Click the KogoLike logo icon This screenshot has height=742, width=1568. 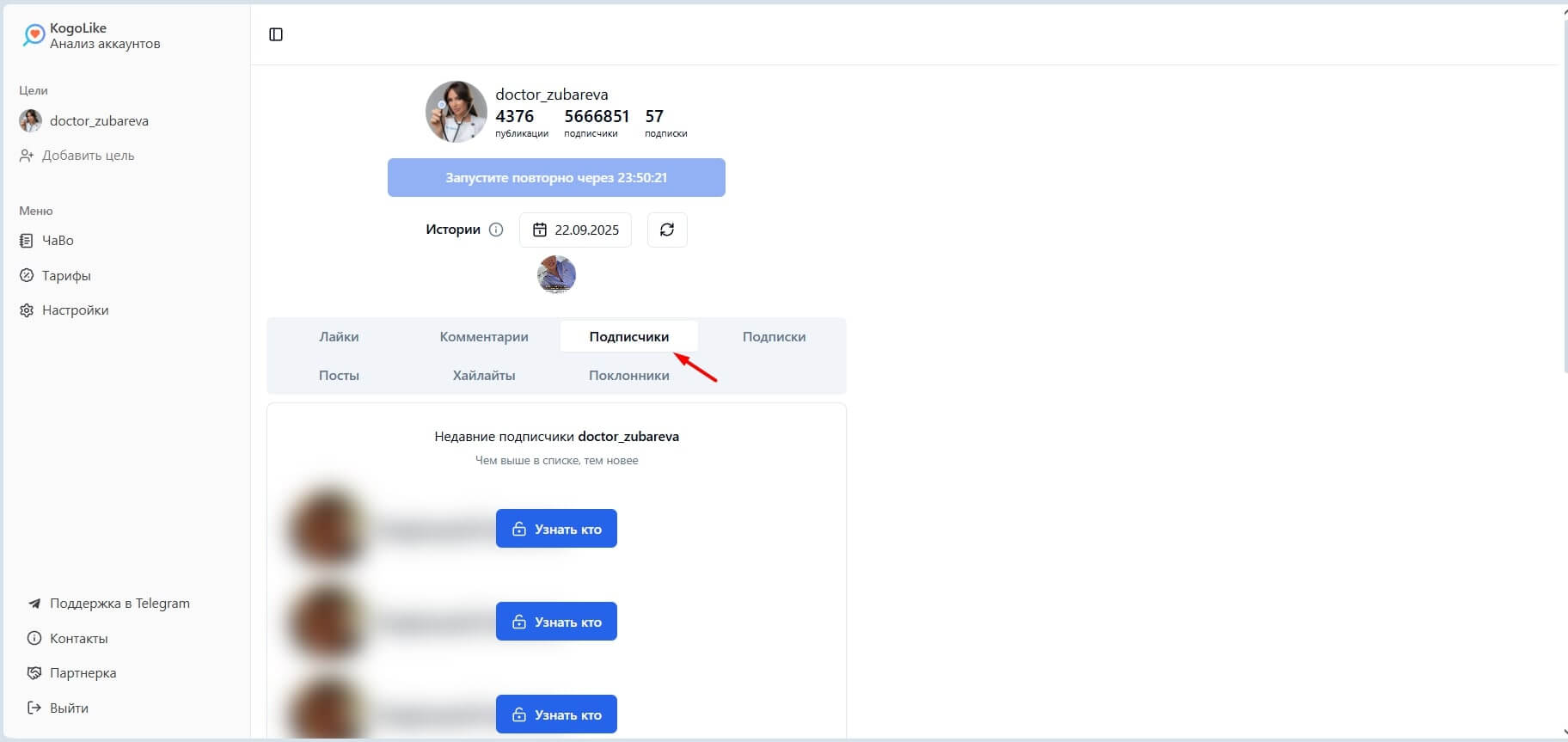click(x=34, y=35)
